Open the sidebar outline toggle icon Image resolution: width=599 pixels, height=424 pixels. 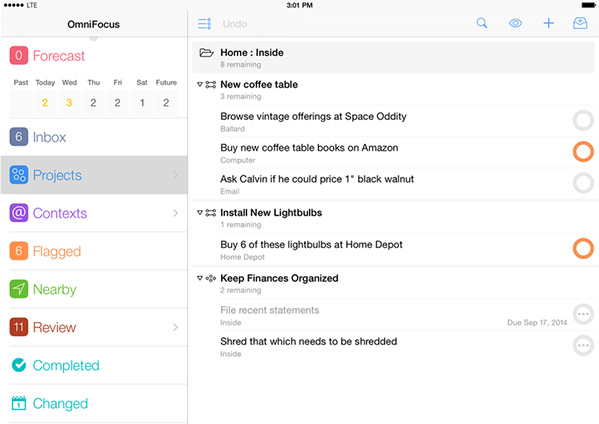pos(204,24)
